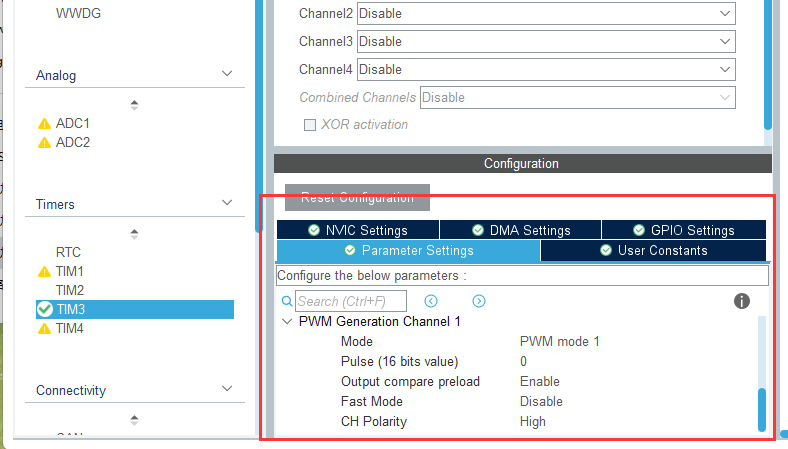788x449 pixels.
Task: Switch to the NVIC Settings tab
Action: (x=357, y=230)
